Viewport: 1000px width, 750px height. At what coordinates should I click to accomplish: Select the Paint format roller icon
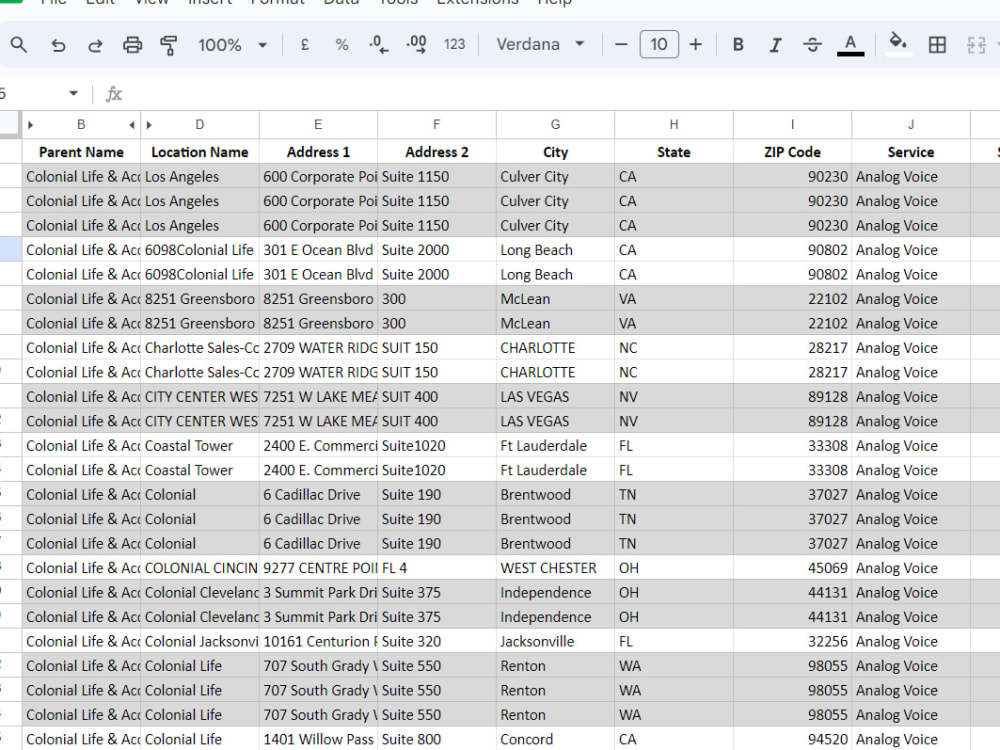[169, 45]
